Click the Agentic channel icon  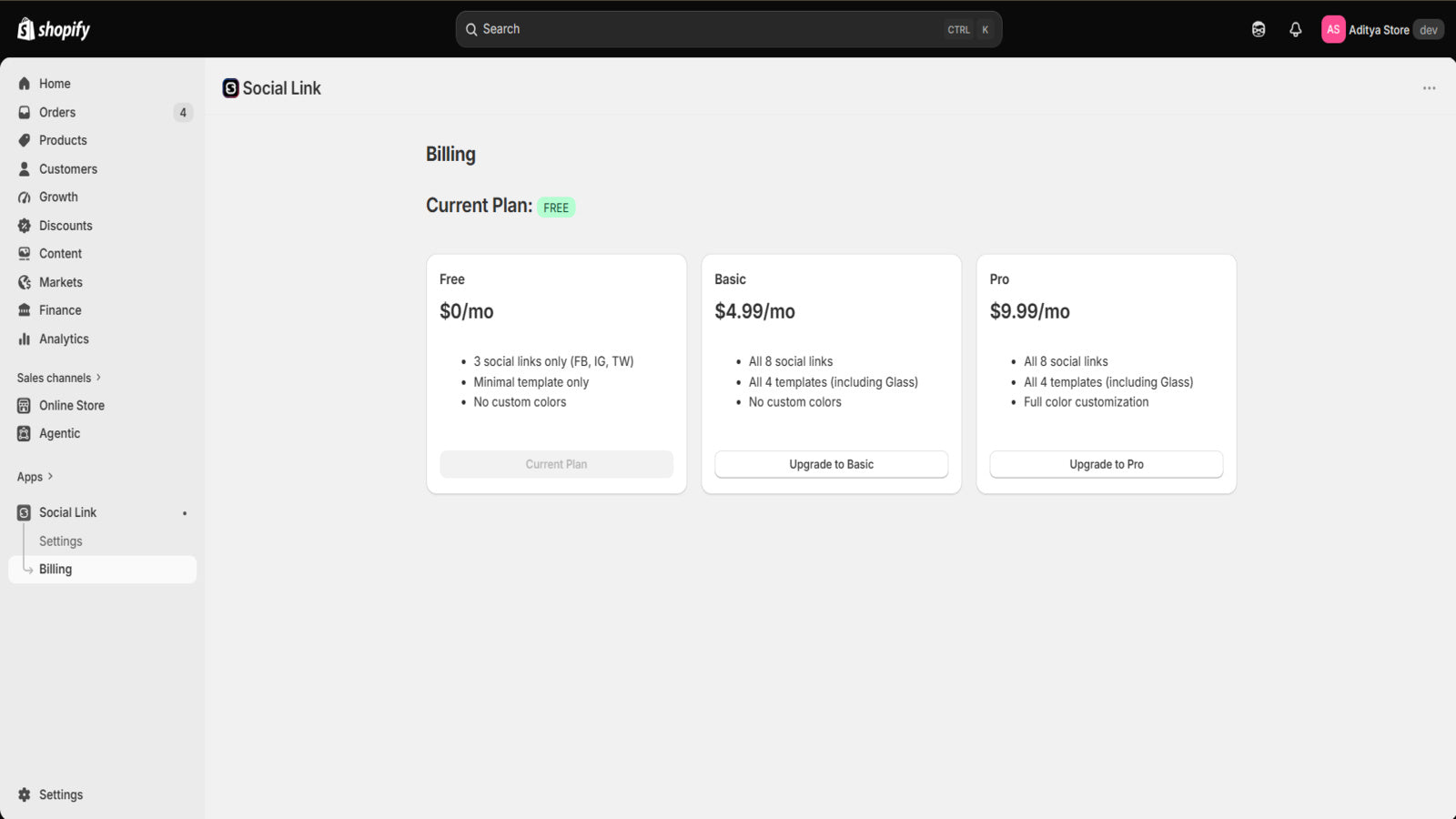coord(25,434)
